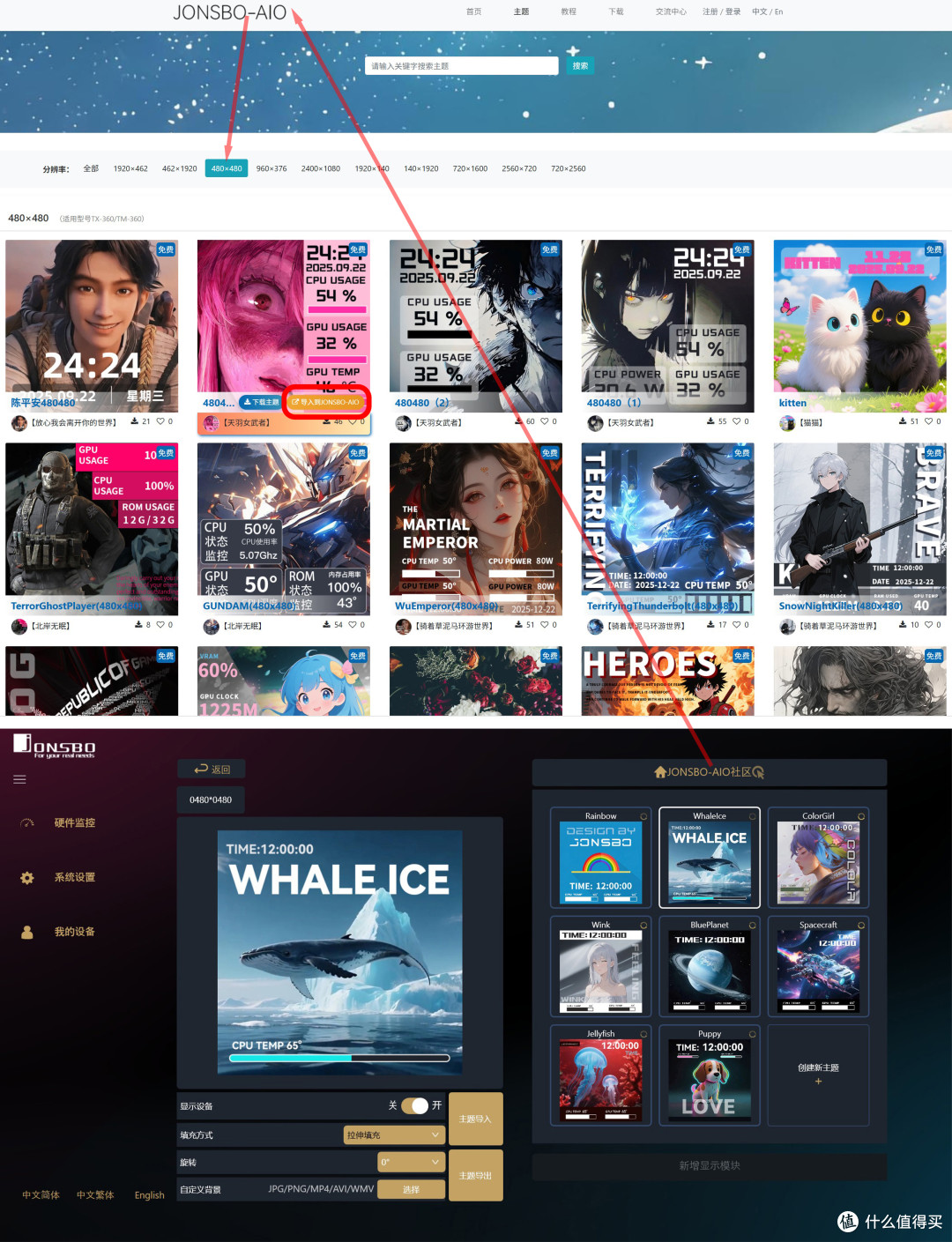Click the JONSBO-AIO社区 community link
The image size is (952, 1242).
coord(710,772)
